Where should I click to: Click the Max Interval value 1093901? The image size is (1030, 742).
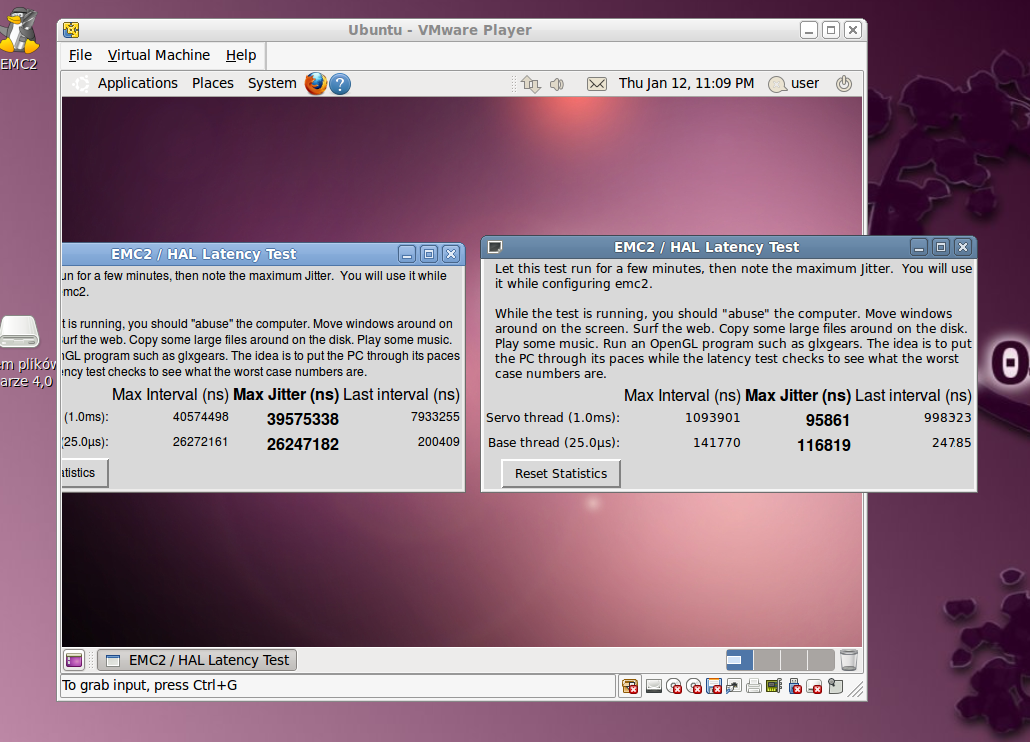[x=713, y=418]
